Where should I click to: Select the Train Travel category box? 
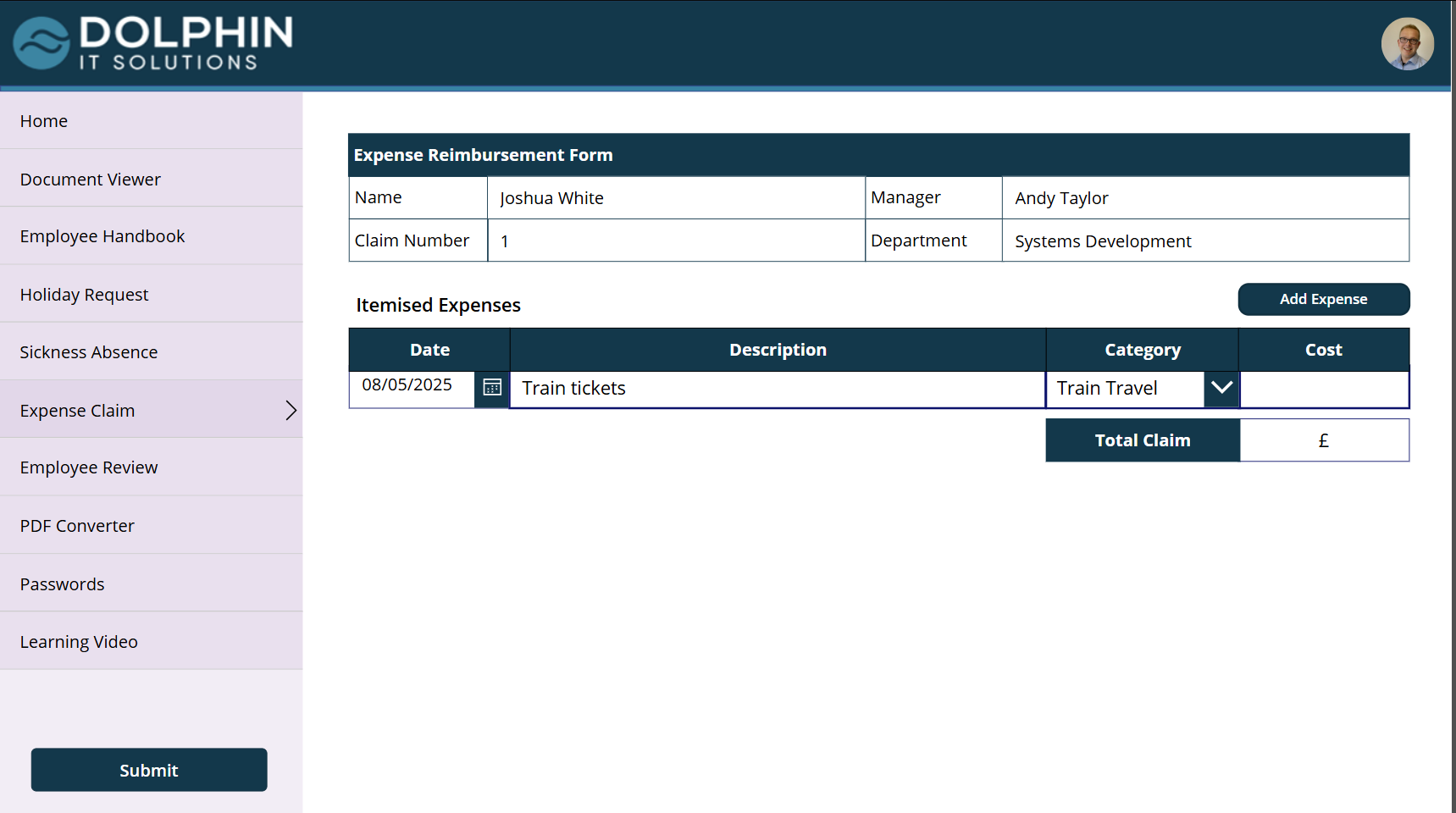click(x=1125, y=389)
